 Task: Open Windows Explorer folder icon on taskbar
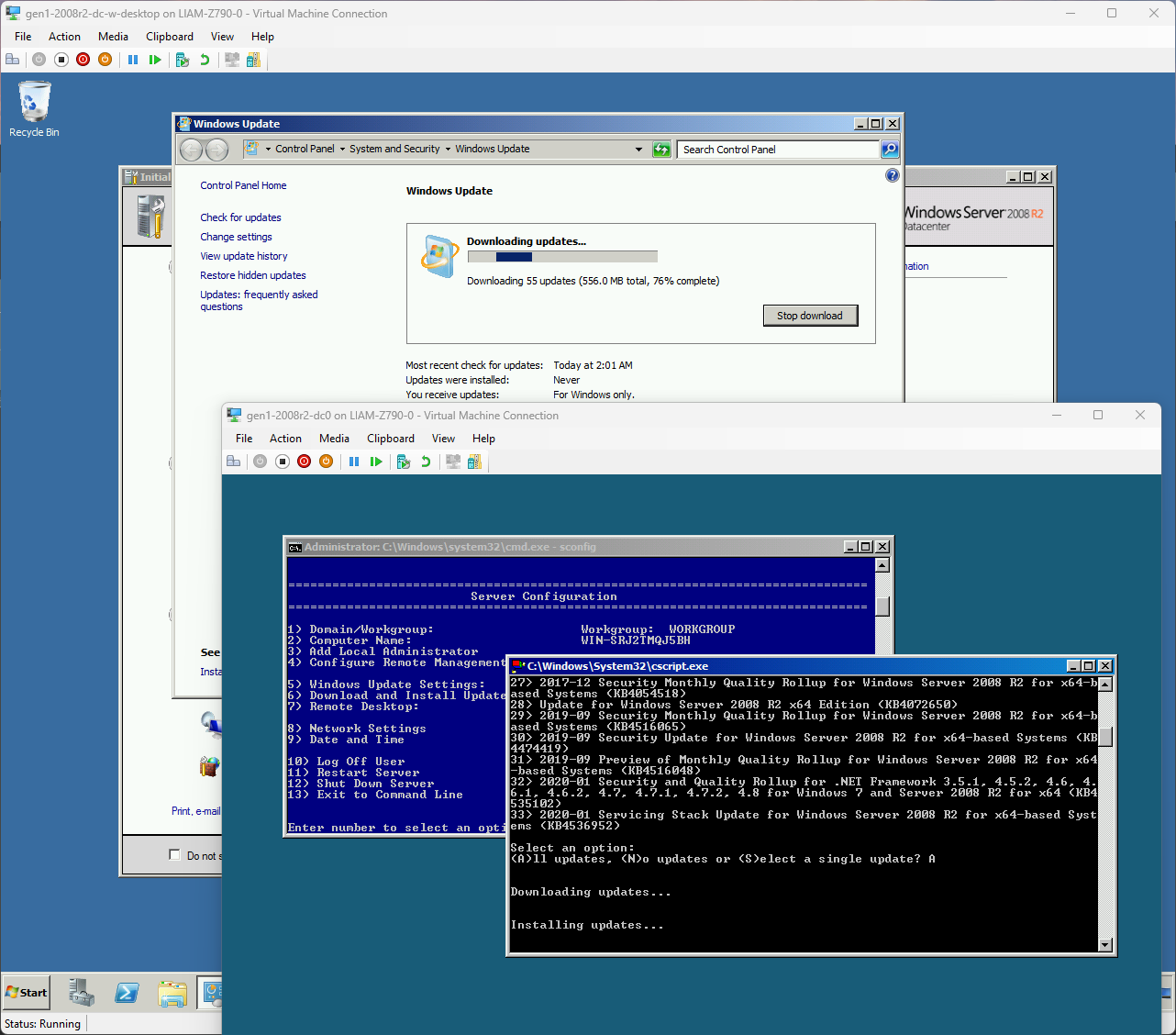pyautogui.click(x=172, y=993)
